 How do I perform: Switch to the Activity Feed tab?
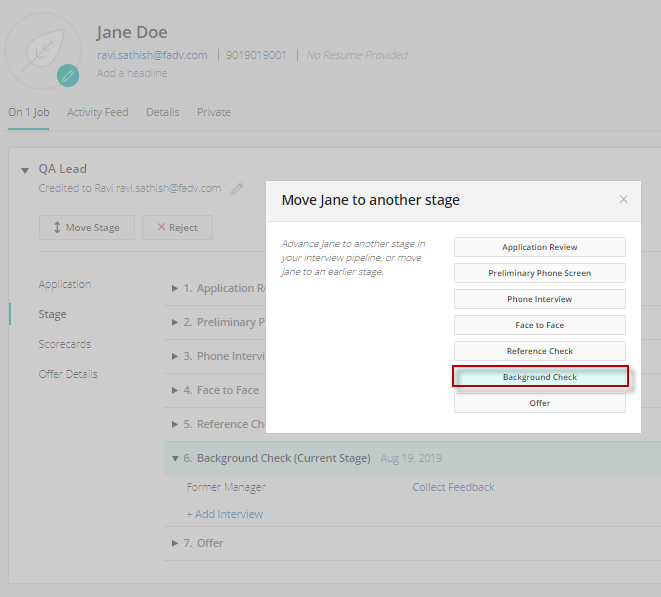point(97,113)
